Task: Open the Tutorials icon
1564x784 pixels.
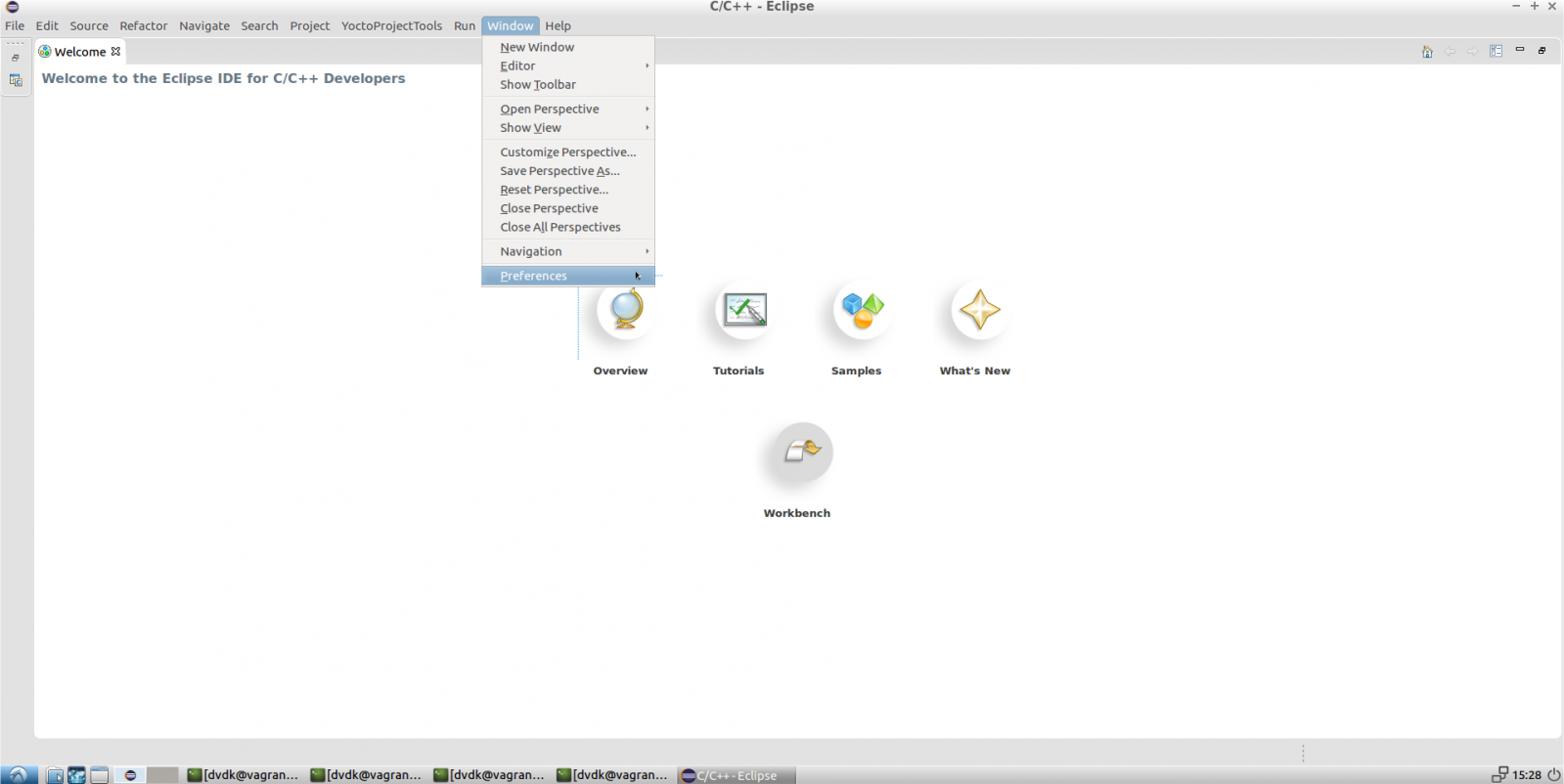Action: [744, 311]
